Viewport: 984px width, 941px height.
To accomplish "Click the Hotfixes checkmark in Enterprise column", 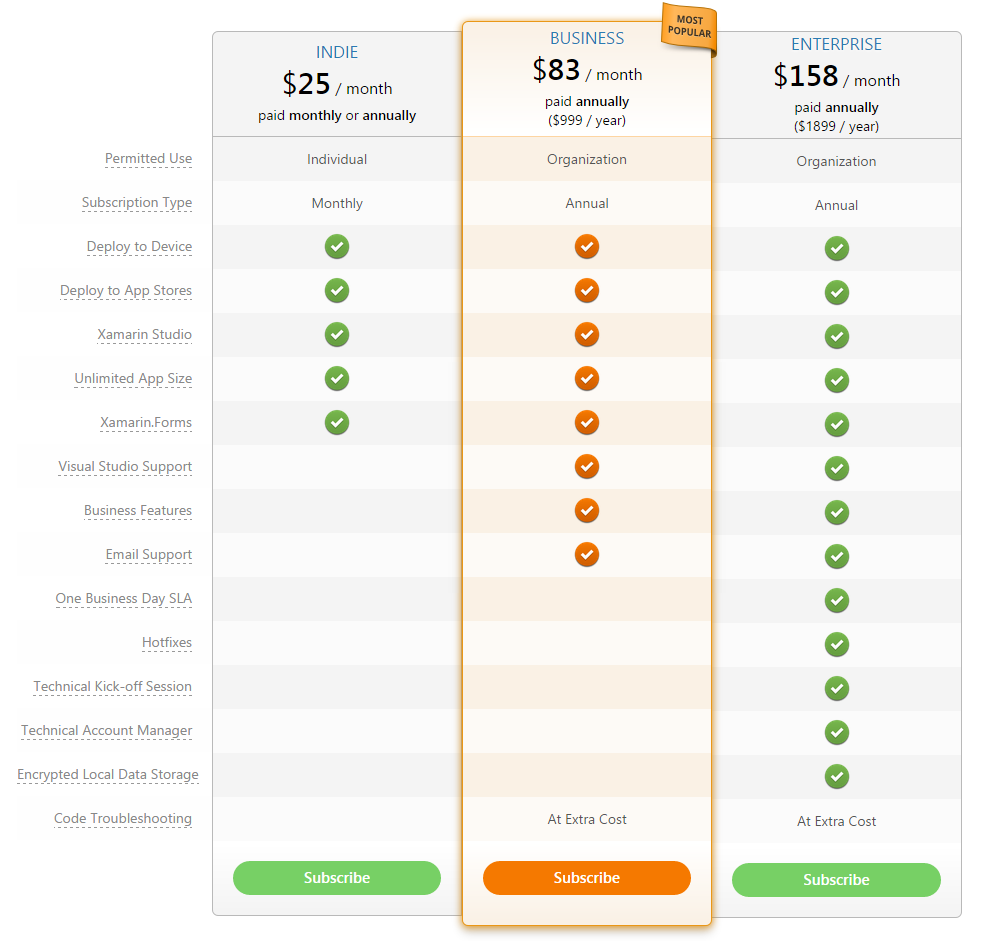I will click(837, 645).
